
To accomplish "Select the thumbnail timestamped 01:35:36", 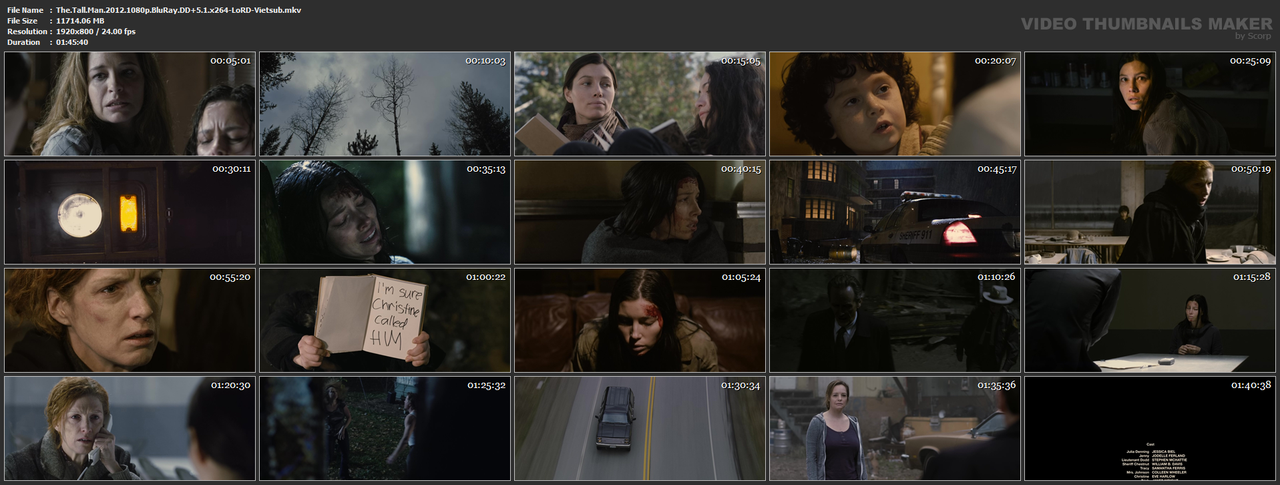I will (x=895, y=427).
